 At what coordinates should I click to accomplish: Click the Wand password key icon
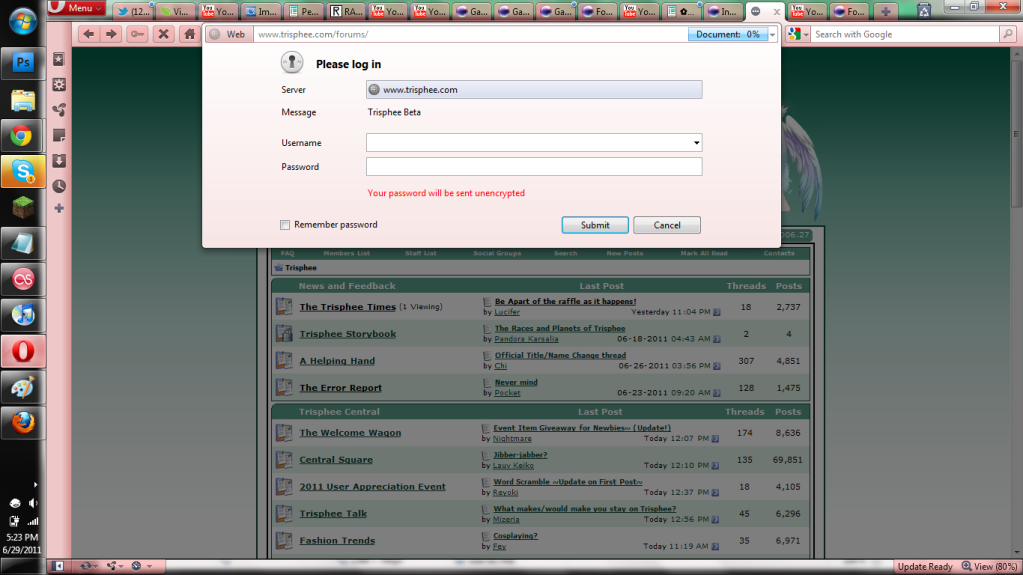point(137,34)
